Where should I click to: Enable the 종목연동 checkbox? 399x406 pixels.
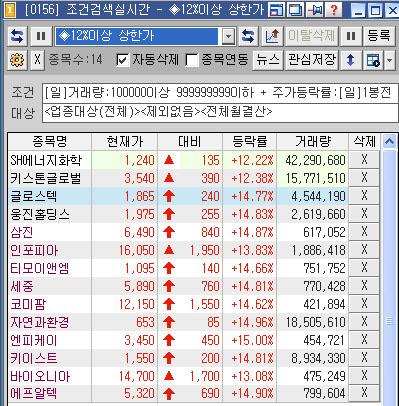[x=192, y=60]
